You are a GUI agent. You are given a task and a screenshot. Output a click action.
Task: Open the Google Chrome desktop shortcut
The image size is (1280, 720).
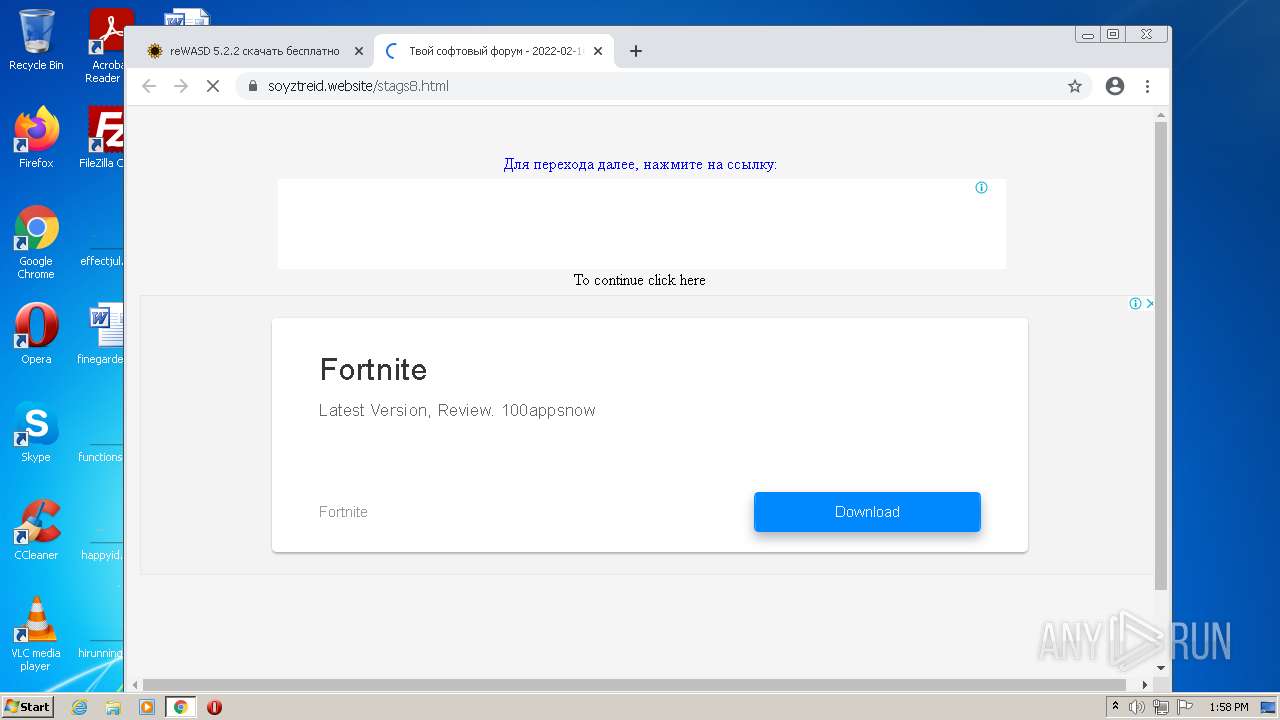coord(36,243)
